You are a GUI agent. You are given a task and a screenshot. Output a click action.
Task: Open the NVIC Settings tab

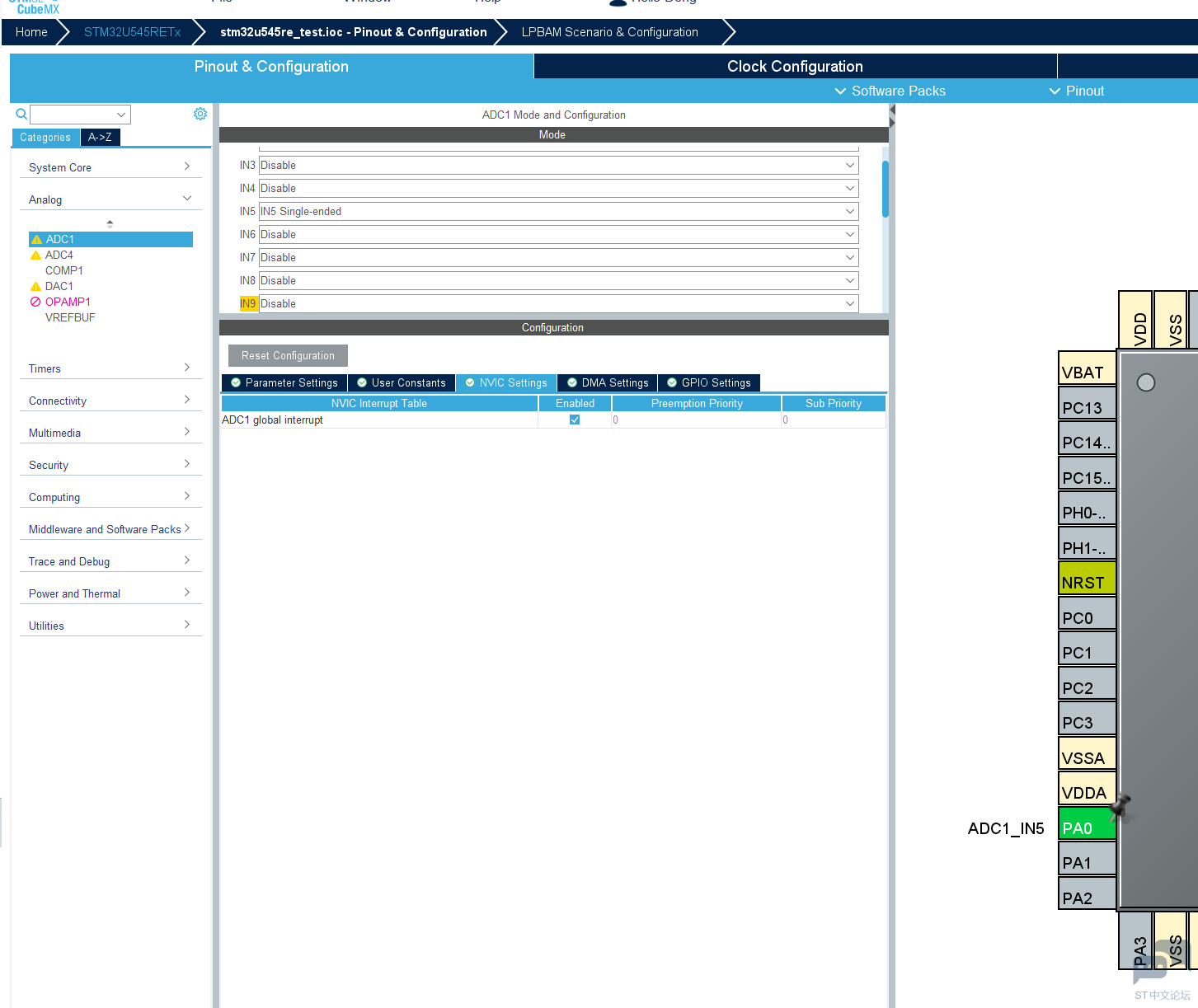pyautogui.click(x=506, y=383)
